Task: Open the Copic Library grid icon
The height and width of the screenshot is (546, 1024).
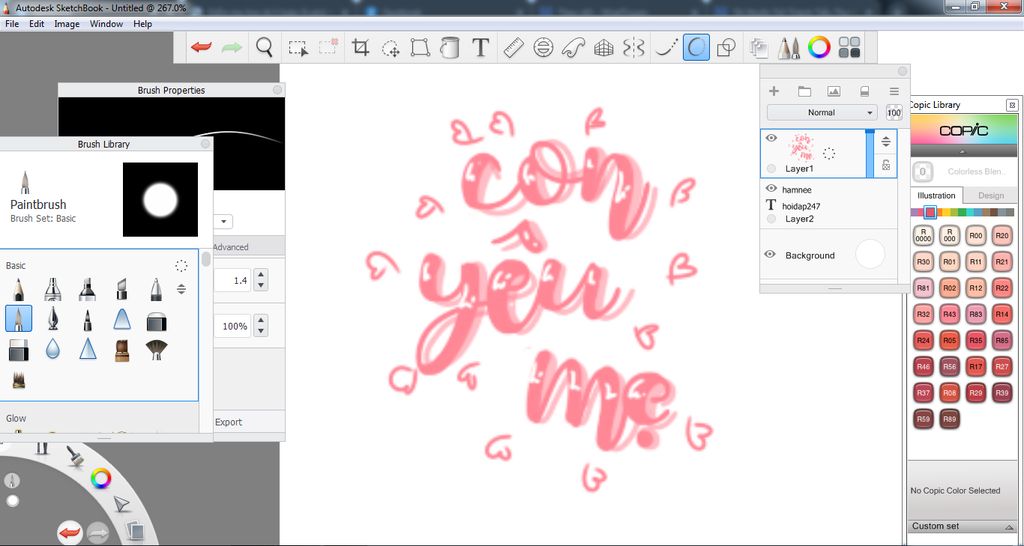Action: pos(849,48)
